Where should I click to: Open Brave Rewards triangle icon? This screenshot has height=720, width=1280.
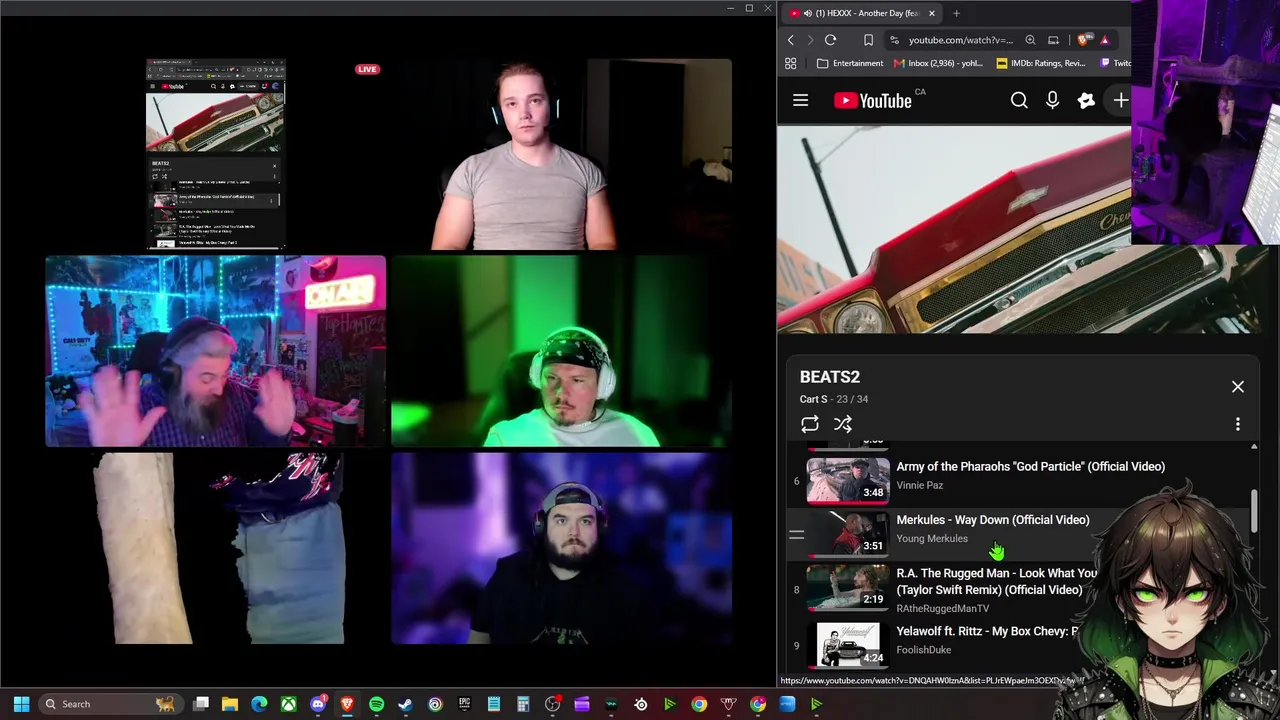1104,40
